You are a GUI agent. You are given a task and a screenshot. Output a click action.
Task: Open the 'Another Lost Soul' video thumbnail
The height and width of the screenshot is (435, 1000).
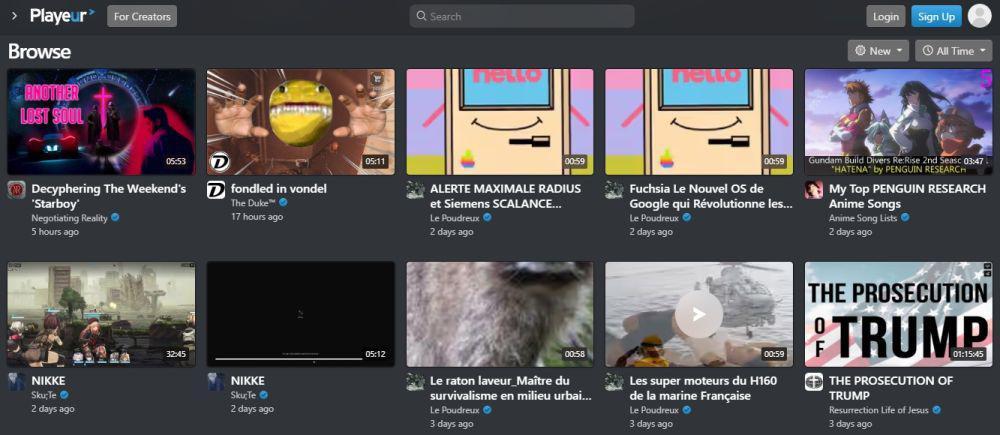point(101,121)
